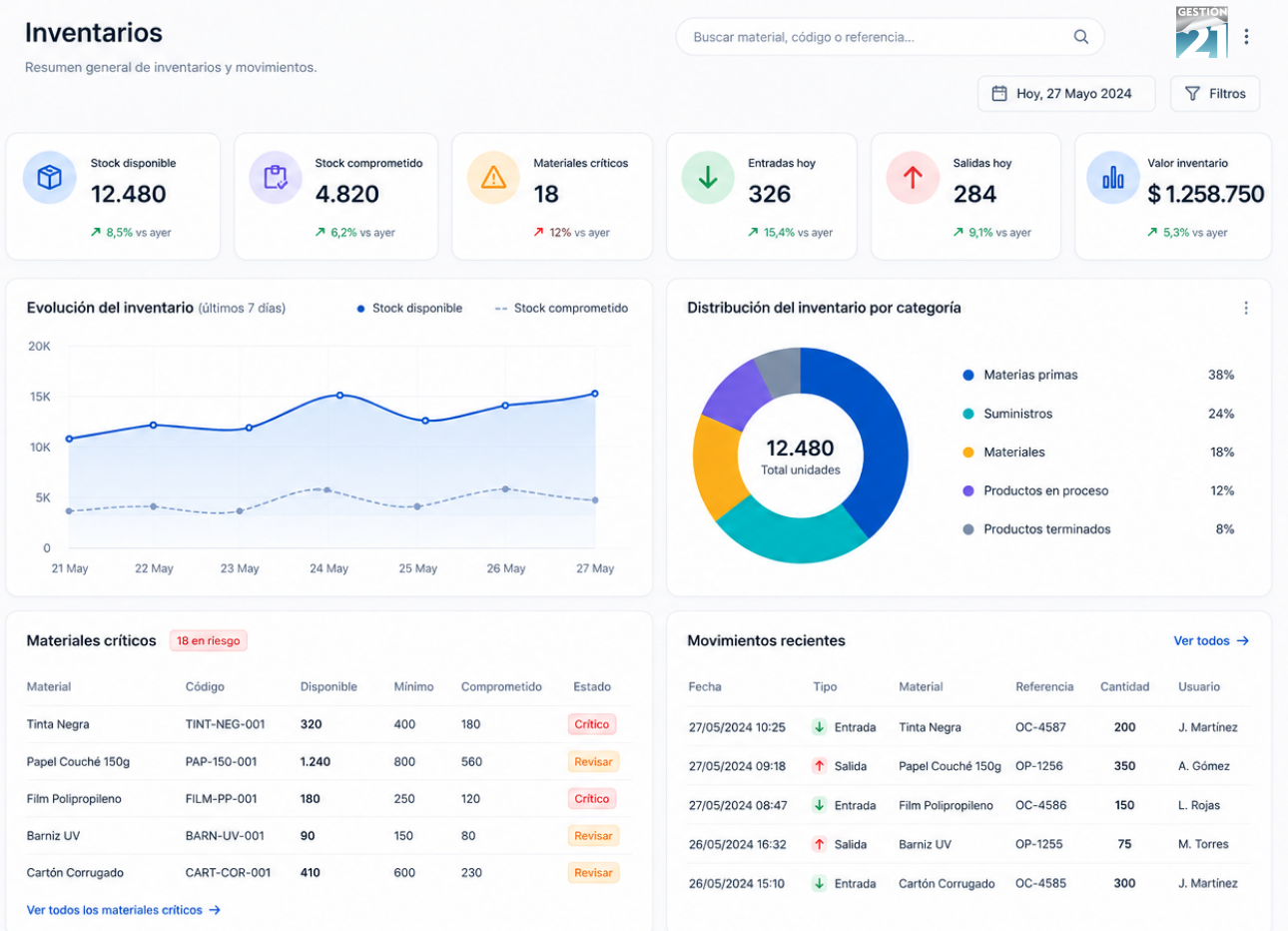Click the Valor inventario bar chart icon
The width and height of the screenshot is (1288, 931).
pos(1113,178)
